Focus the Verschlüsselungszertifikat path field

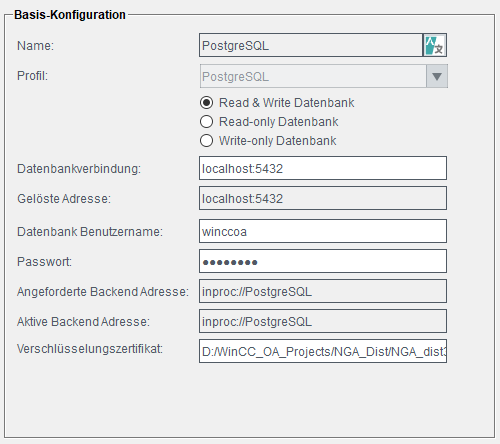pos(323,351)
